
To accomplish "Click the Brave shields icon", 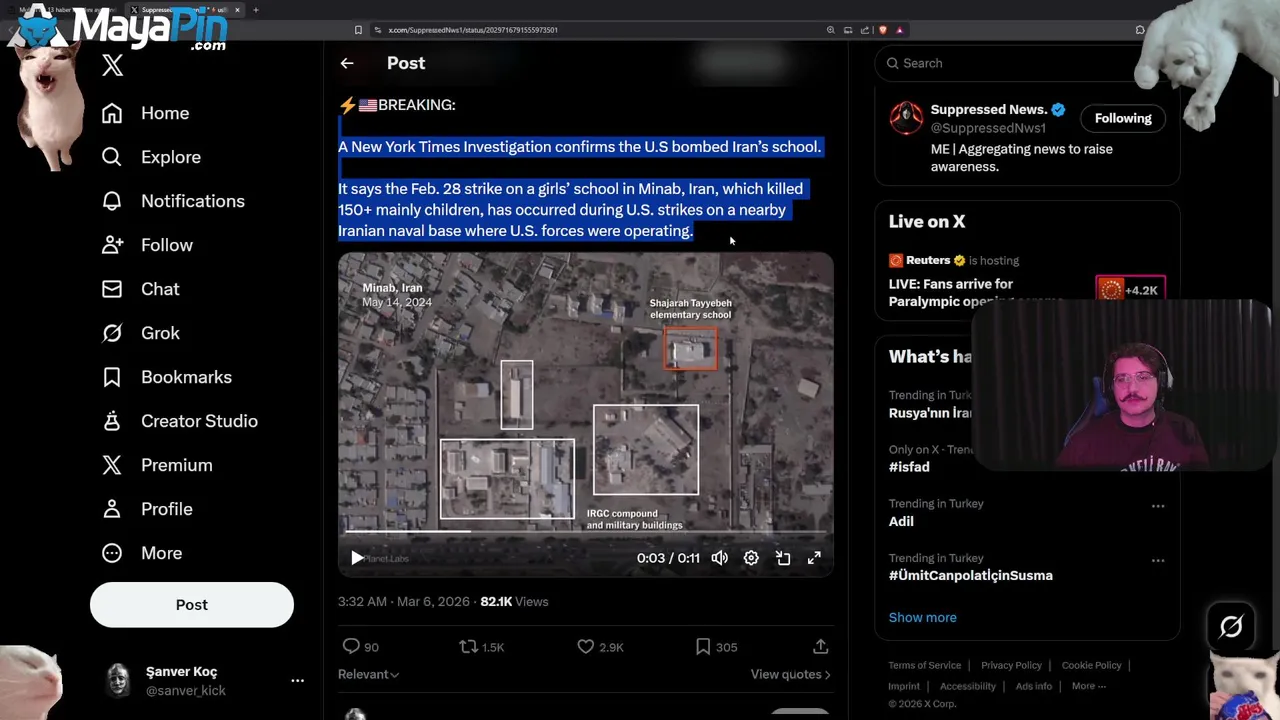I will coord(882,30).
